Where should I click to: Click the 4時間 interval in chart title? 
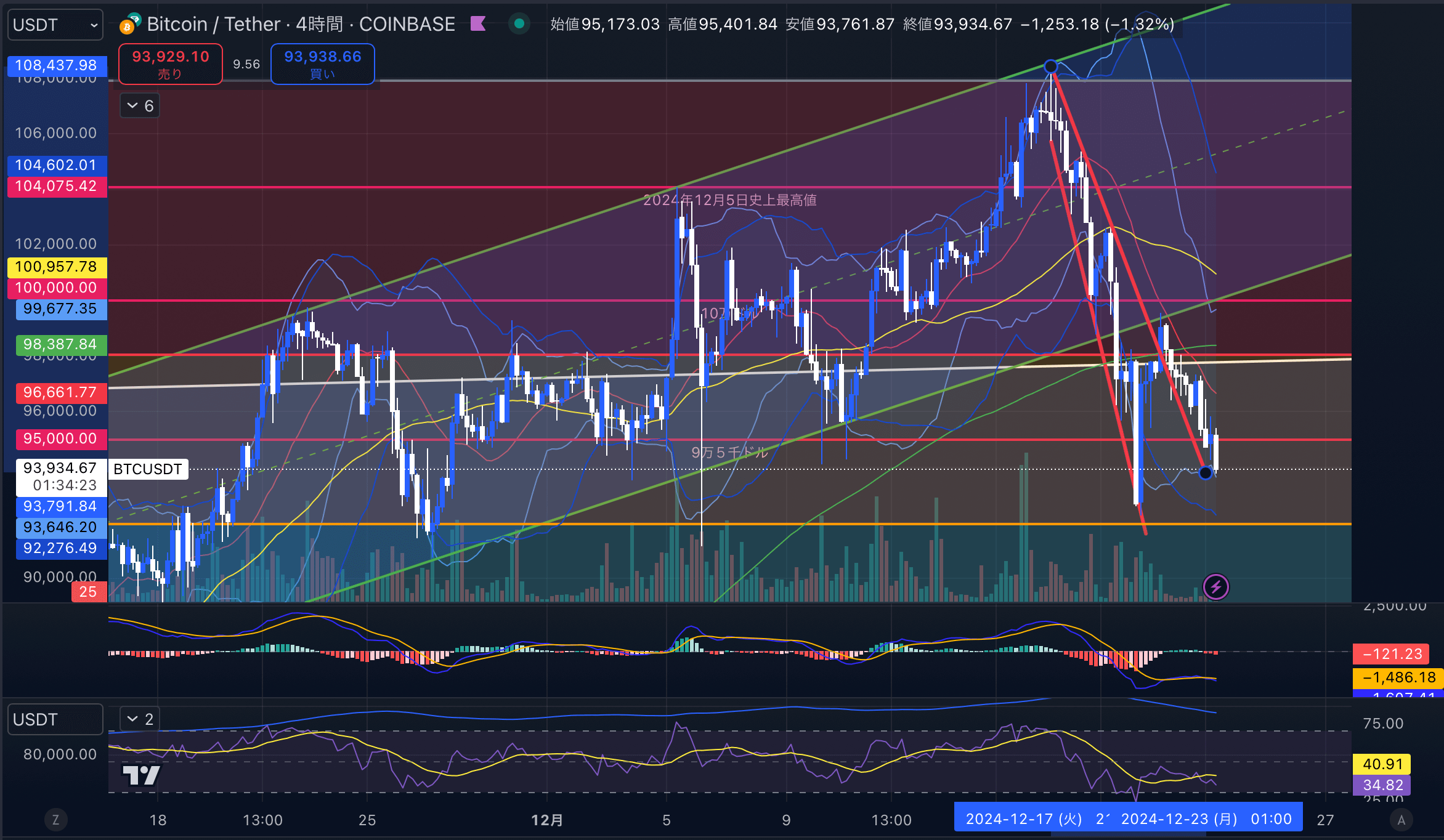[319, 24]
